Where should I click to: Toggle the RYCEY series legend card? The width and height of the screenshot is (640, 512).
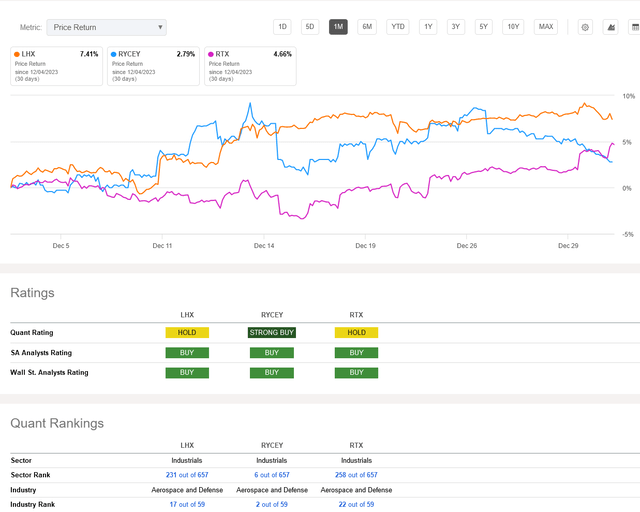click(x=153, y=66)
